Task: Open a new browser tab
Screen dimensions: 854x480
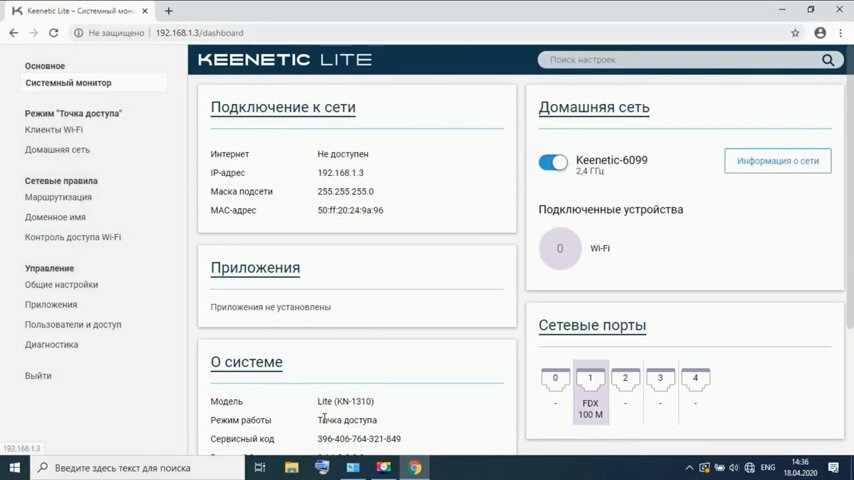Action: [x=169, y=11]
